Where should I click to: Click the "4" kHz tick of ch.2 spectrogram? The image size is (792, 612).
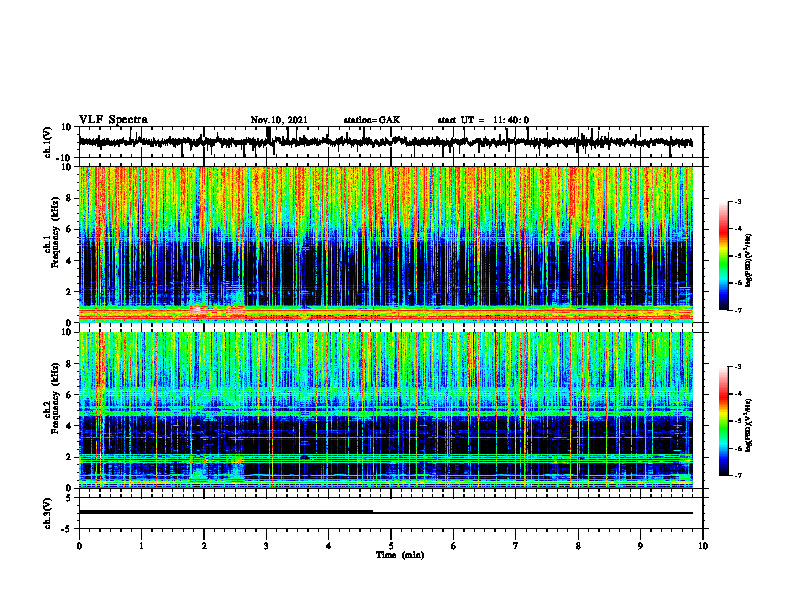click(70, 426)
